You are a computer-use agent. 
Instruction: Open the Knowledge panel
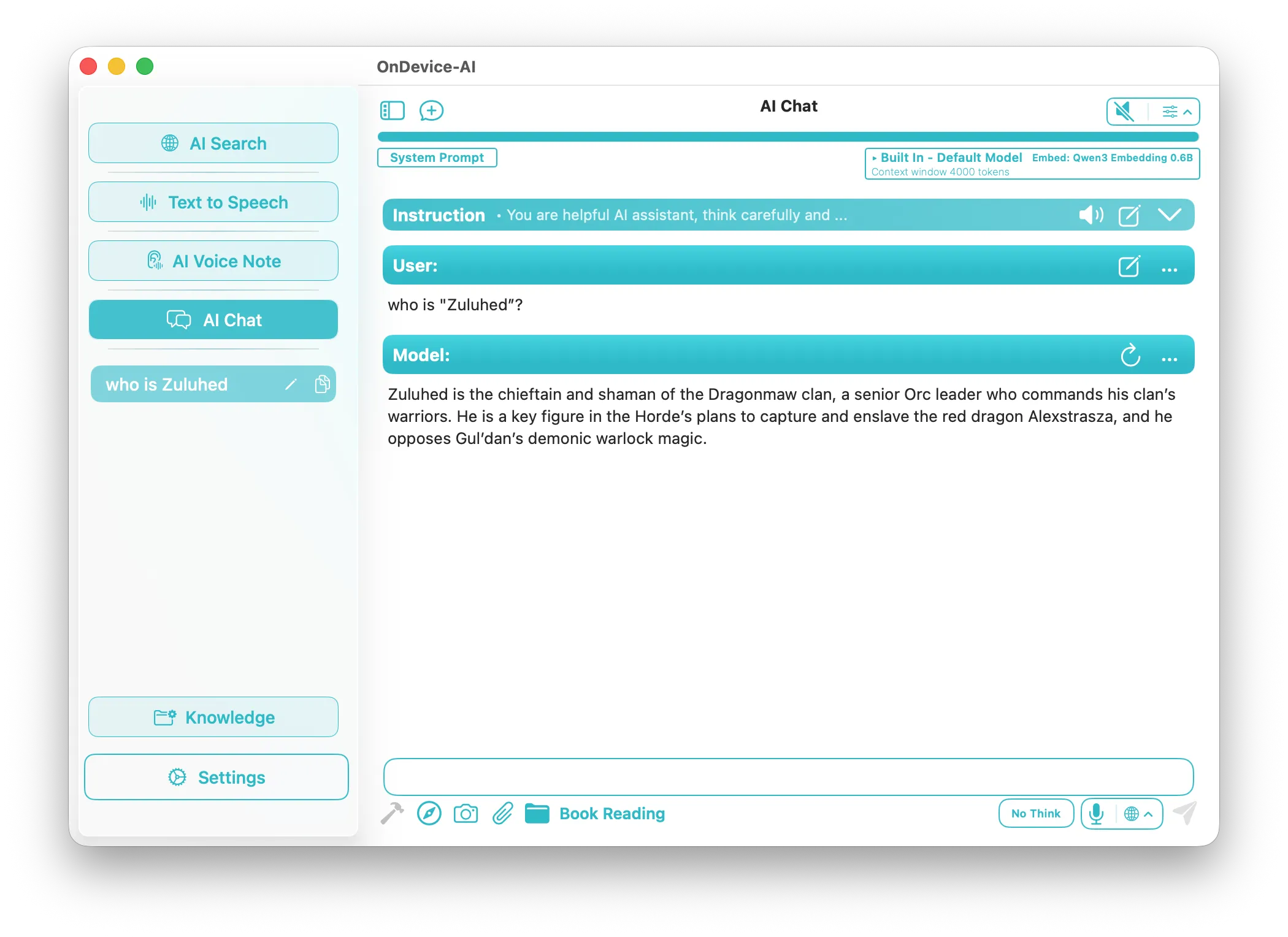click(x=213, y=717)
